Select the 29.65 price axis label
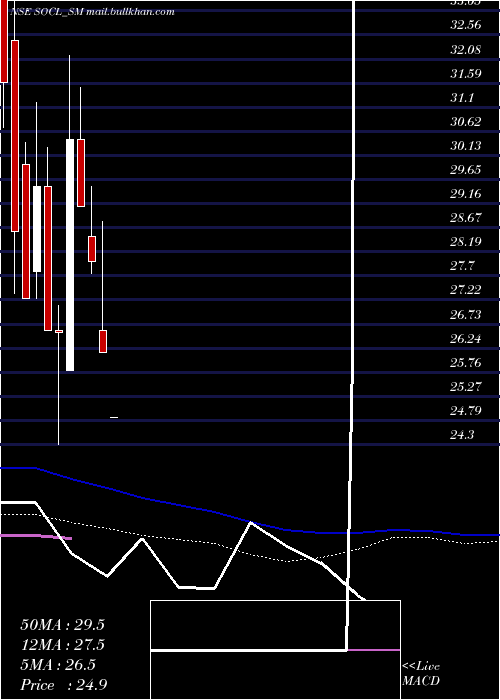This screenshot has height=700, width=500. click(466, 170)
